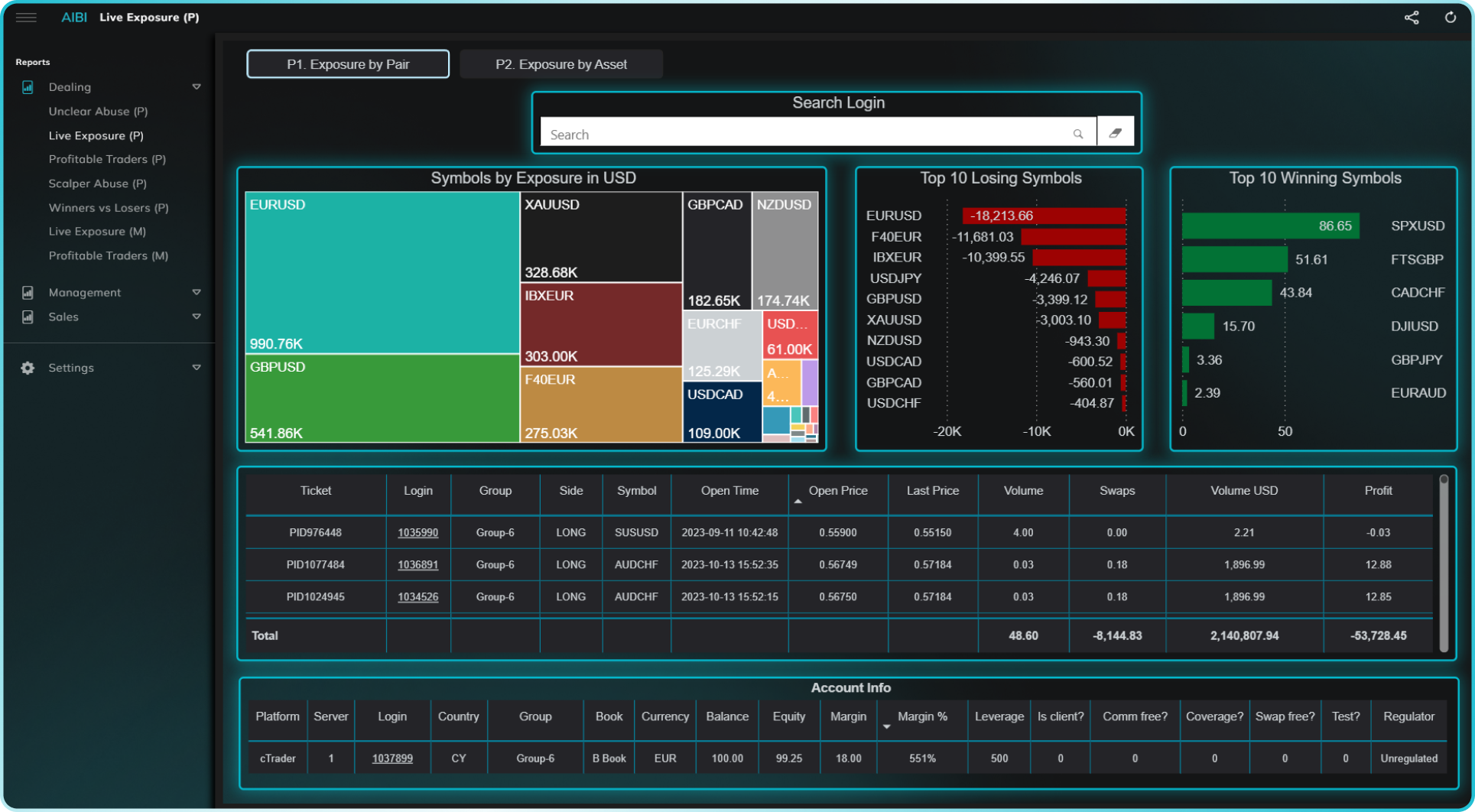The height and width of the screenshot is (812, 1475).
Task: Switch to P1. Exposure by Pair tab
Action: pos(348,64)
